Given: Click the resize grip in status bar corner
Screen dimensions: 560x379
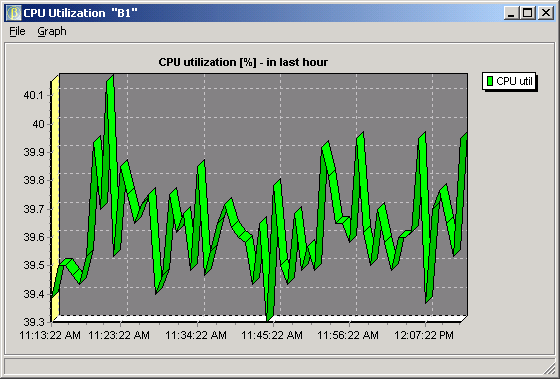Looking at the screenshot, I should [x=549, y=368].
